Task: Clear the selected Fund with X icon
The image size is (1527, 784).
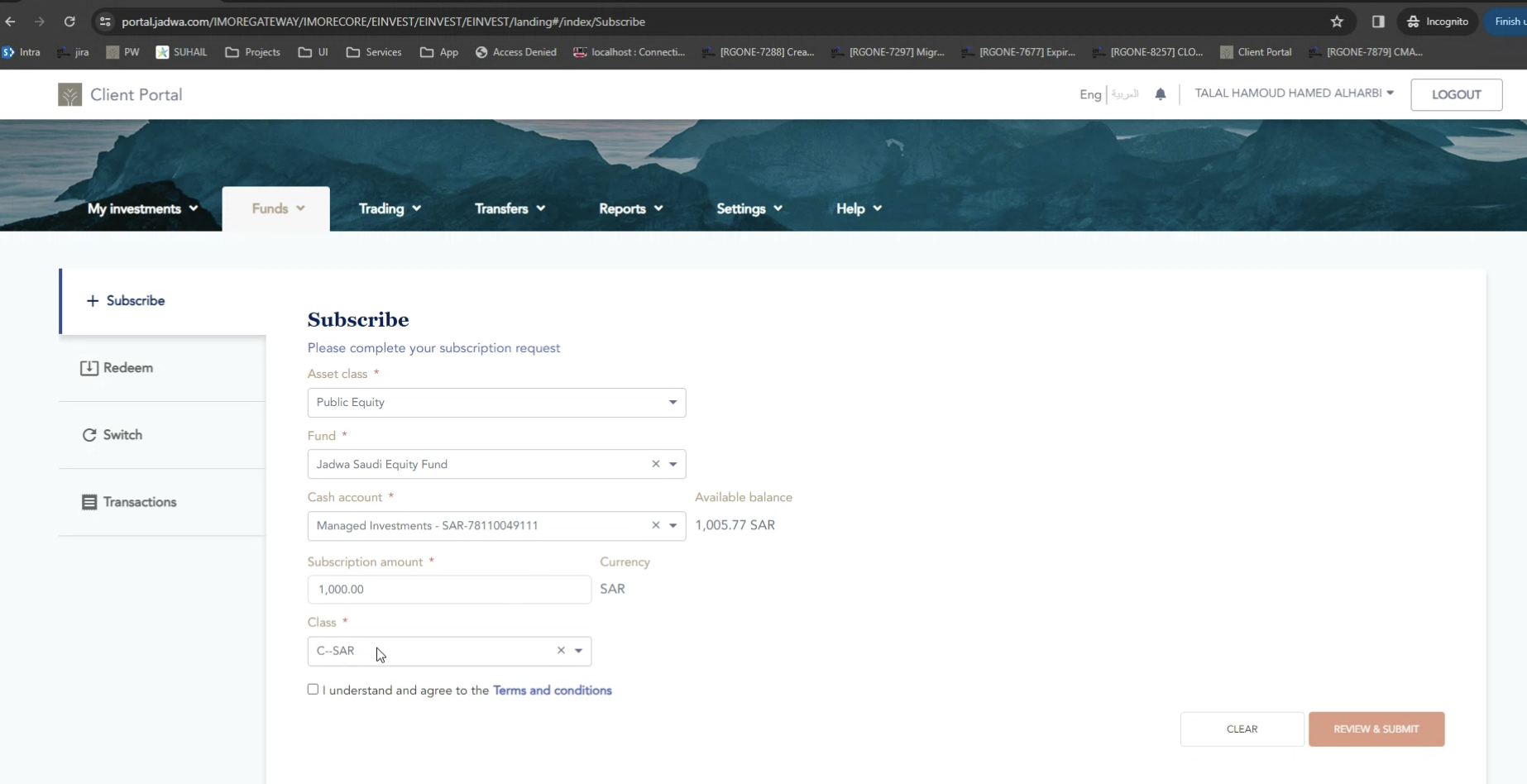Action: click(656, 464)
